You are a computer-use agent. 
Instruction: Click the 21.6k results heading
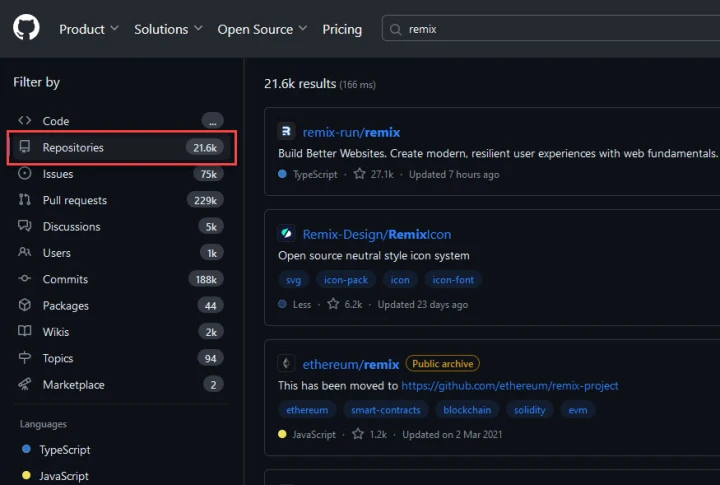point(300,84)
